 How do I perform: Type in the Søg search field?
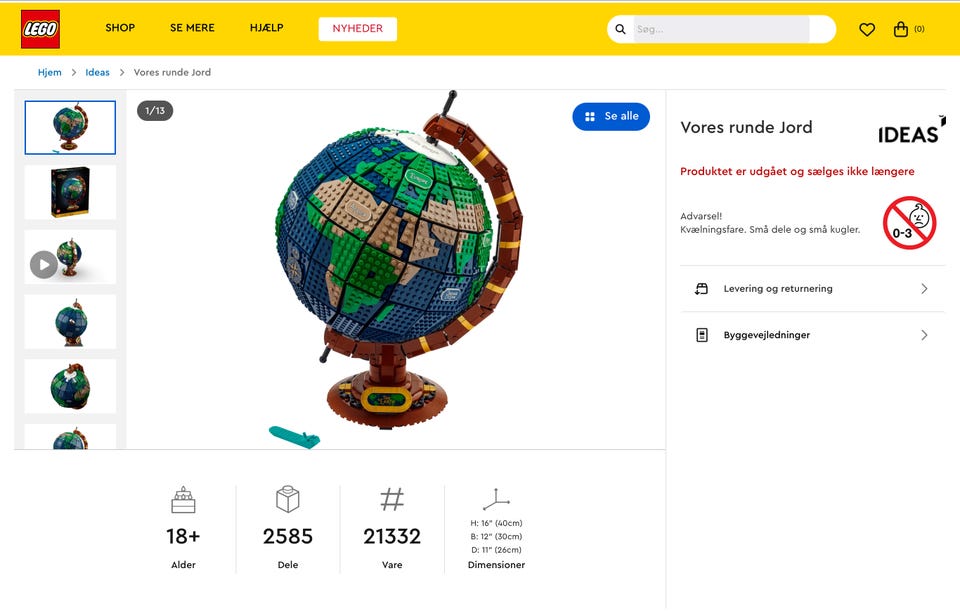720,30
